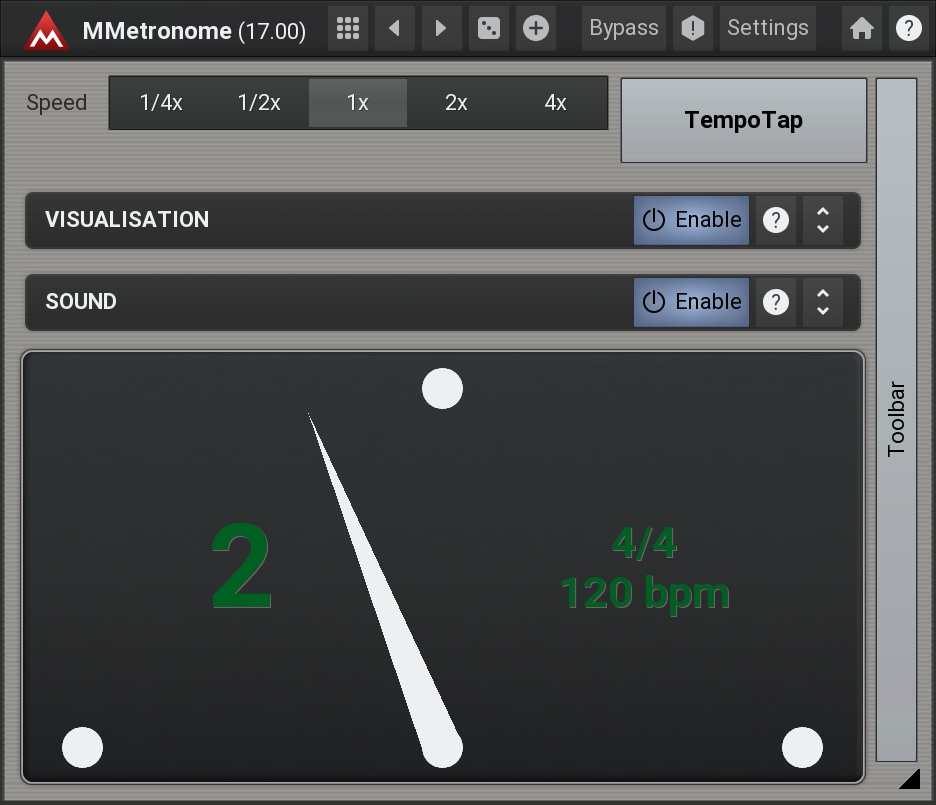Click the resize corner triangle handle
The width and height of the screenshot is (936, 805).
pyautogui.click(x=908, y=778)
